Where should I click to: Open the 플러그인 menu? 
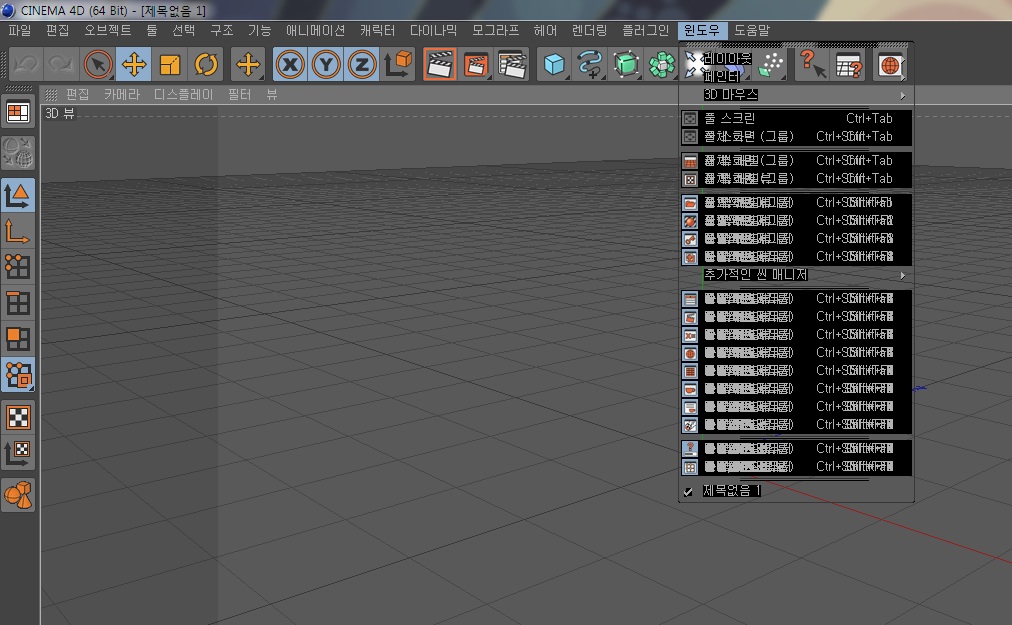click(645, 30)
